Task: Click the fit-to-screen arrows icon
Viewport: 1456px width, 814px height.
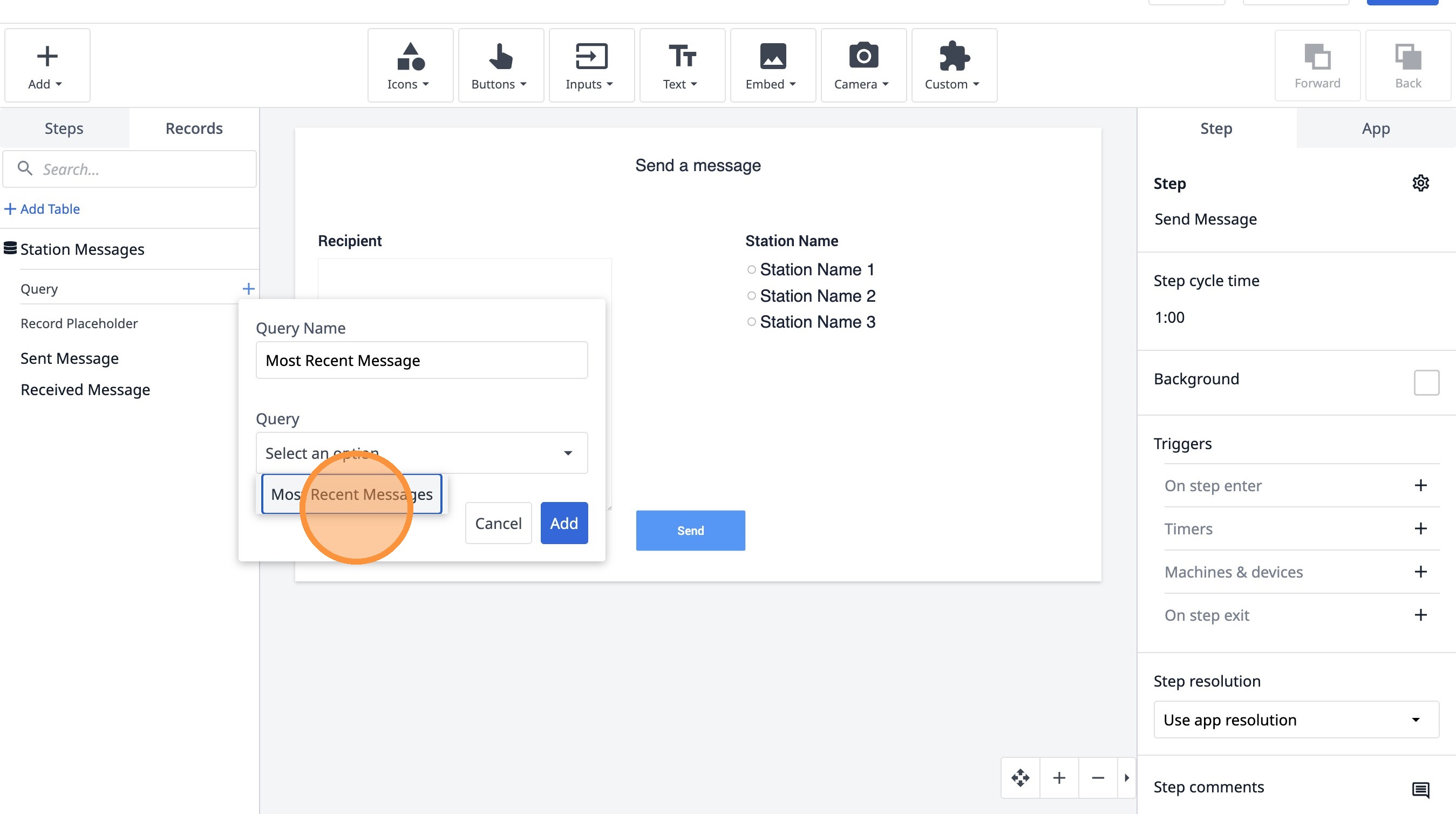Action: coord(1020,778)
